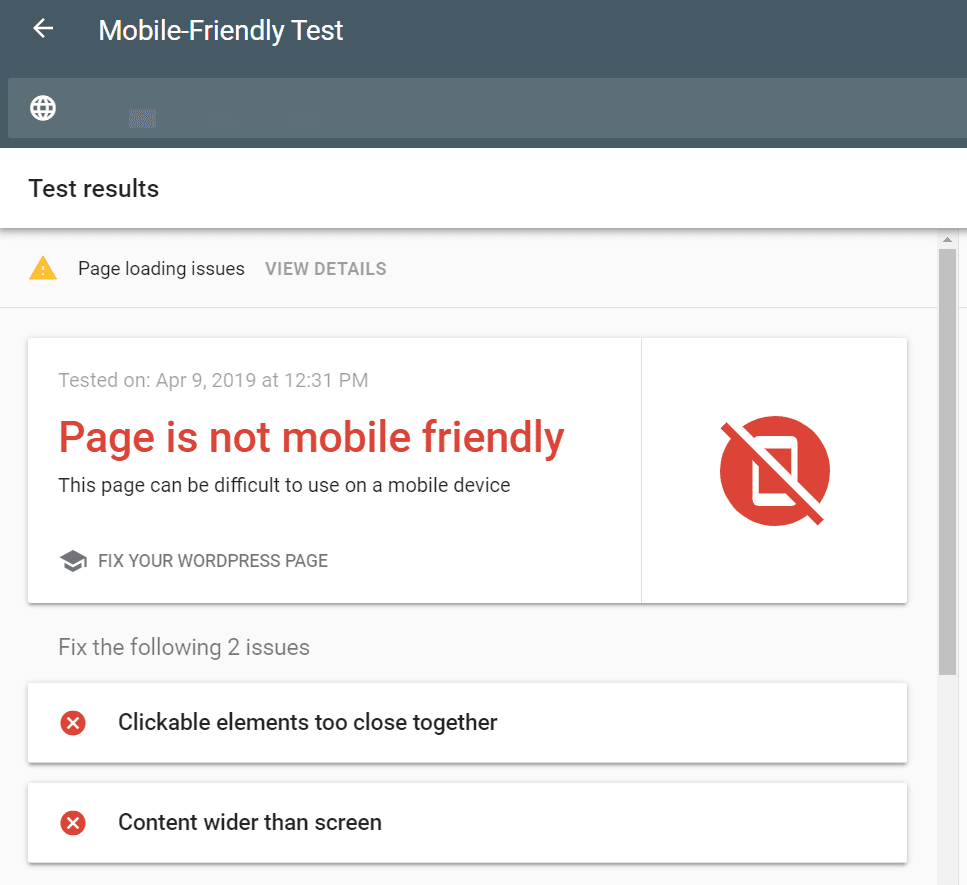Expand Clickable elements too close together issue

pyautogui.click(x=467, y=722)
